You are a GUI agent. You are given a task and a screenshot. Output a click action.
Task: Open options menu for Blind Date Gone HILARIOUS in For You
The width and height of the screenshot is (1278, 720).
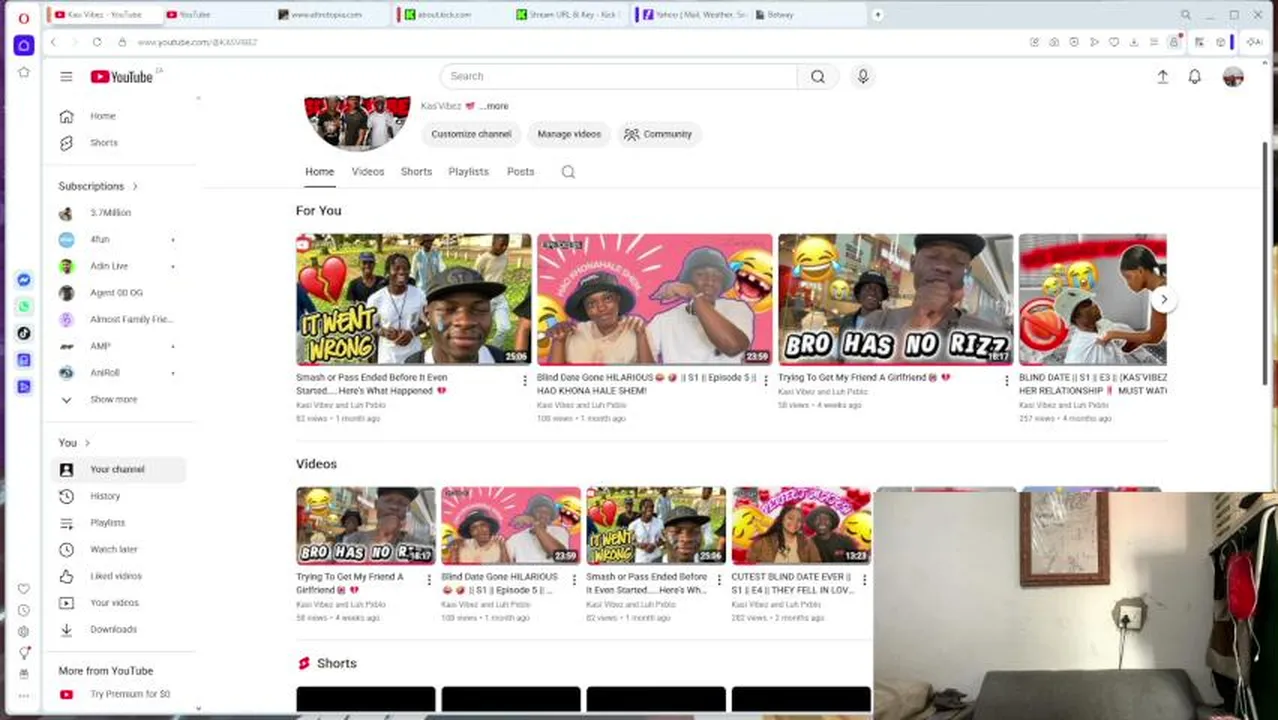pos(765,381)
